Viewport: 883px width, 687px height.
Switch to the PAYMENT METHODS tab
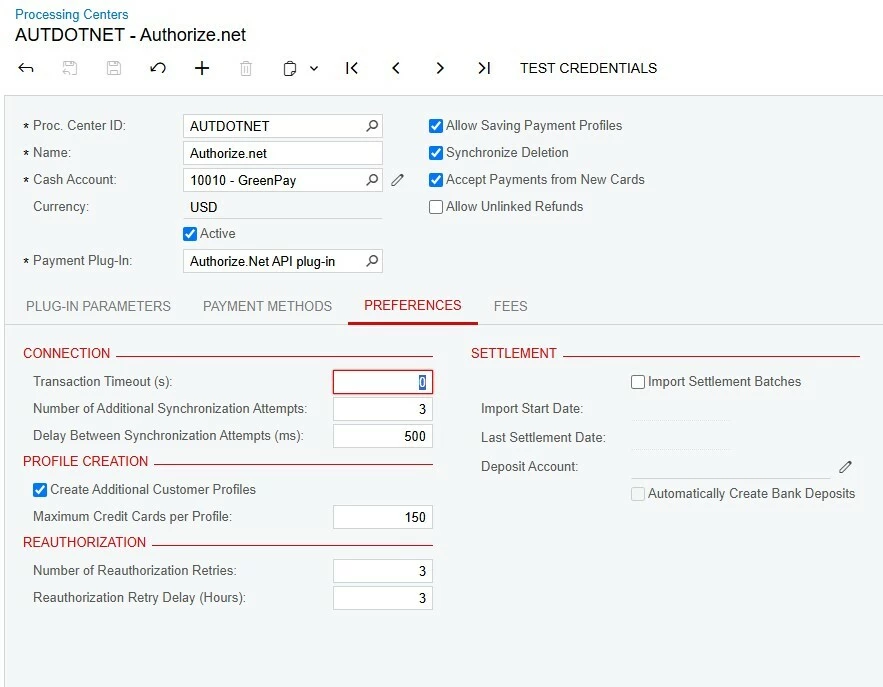(267, 306)
